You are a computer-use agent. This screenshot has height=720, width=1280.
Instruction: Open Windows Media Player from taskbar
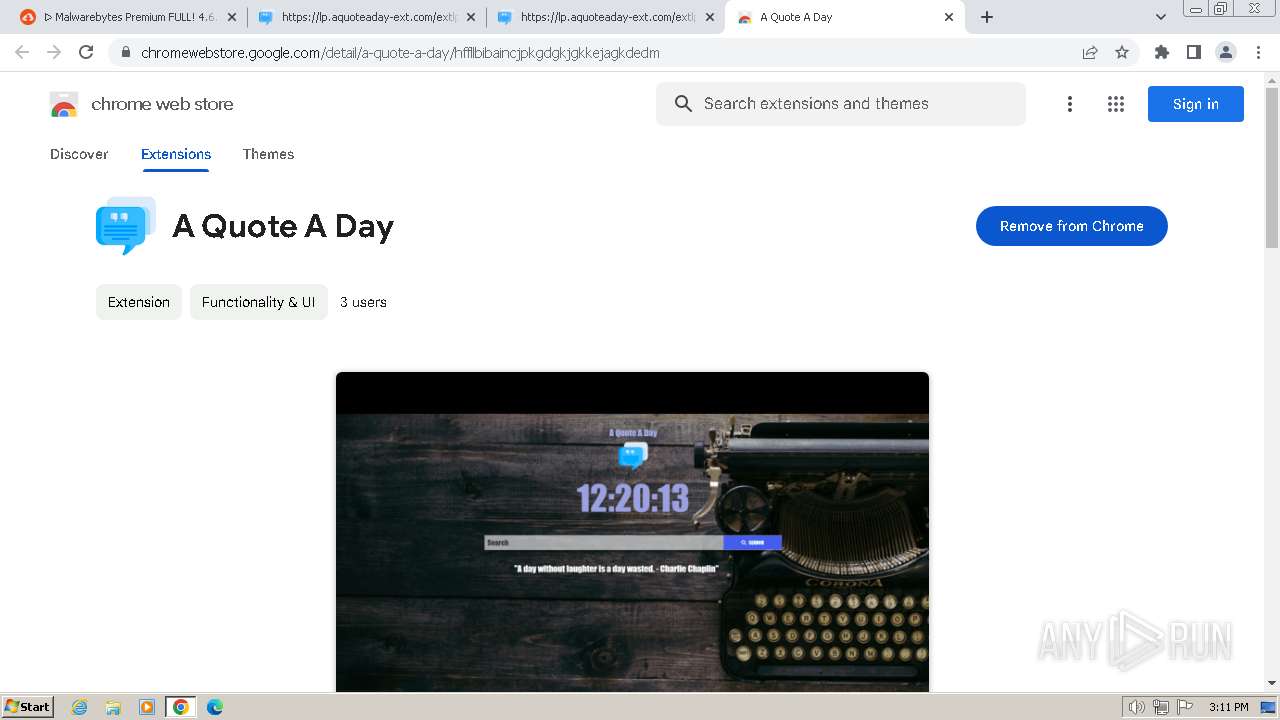coord(147,707)
